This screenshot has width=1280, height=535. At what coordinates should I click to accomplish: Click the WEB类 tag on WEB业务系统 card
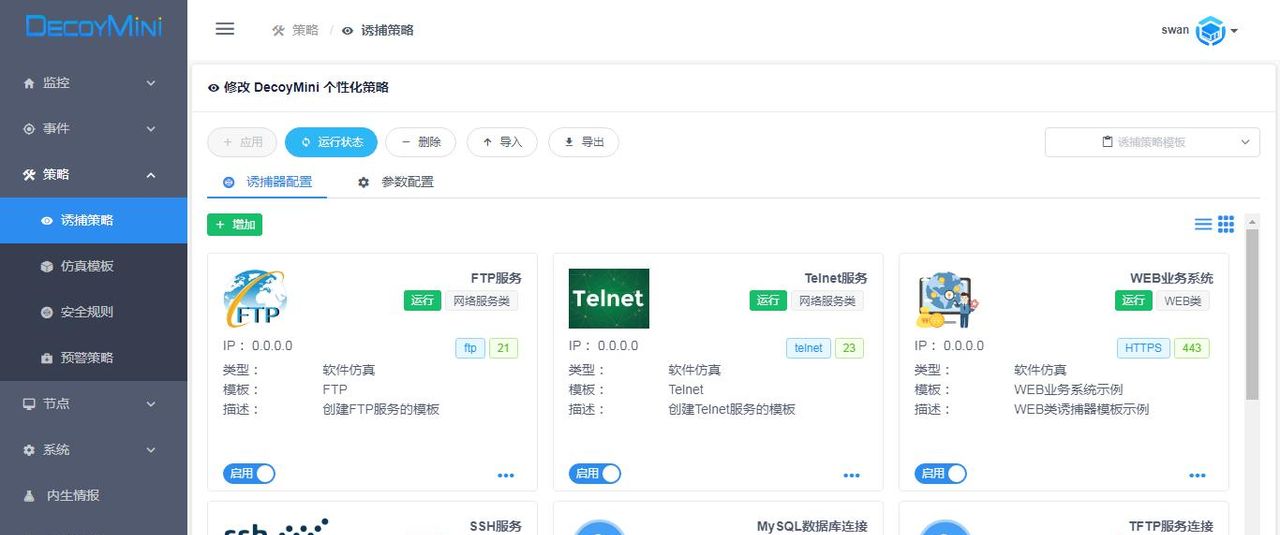point(1184,301)
